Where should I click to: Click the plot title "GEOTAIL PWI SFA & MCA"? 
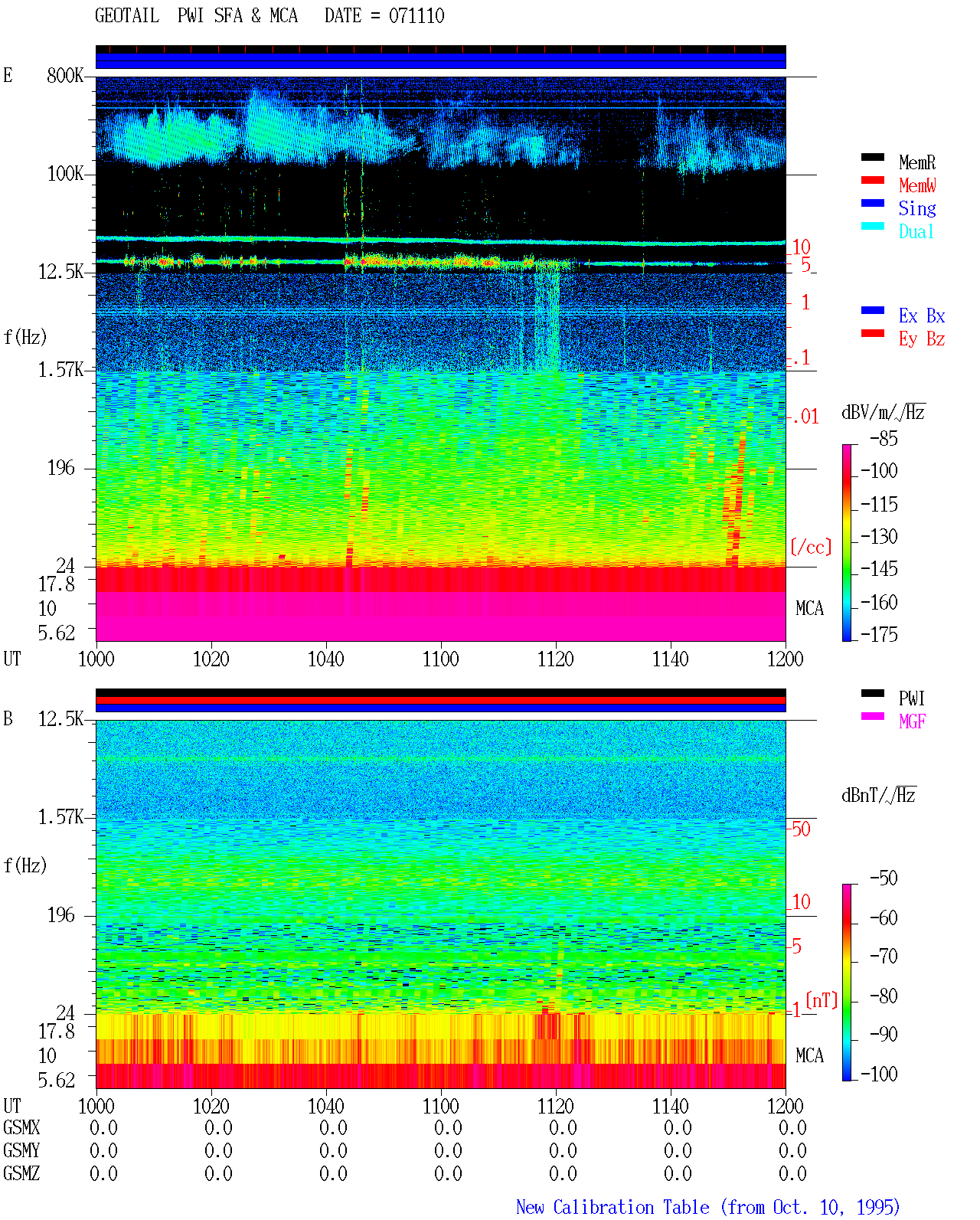[x=196, y=16]
